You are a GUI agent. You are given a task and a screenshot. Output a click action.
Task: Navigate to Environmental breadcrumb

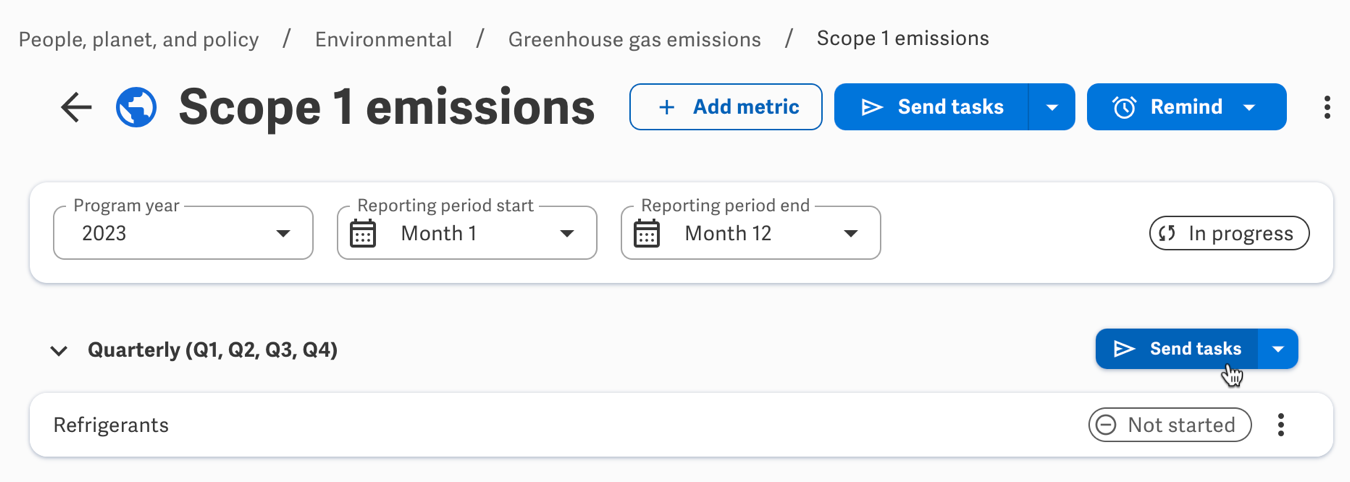(x=383, y=40)
